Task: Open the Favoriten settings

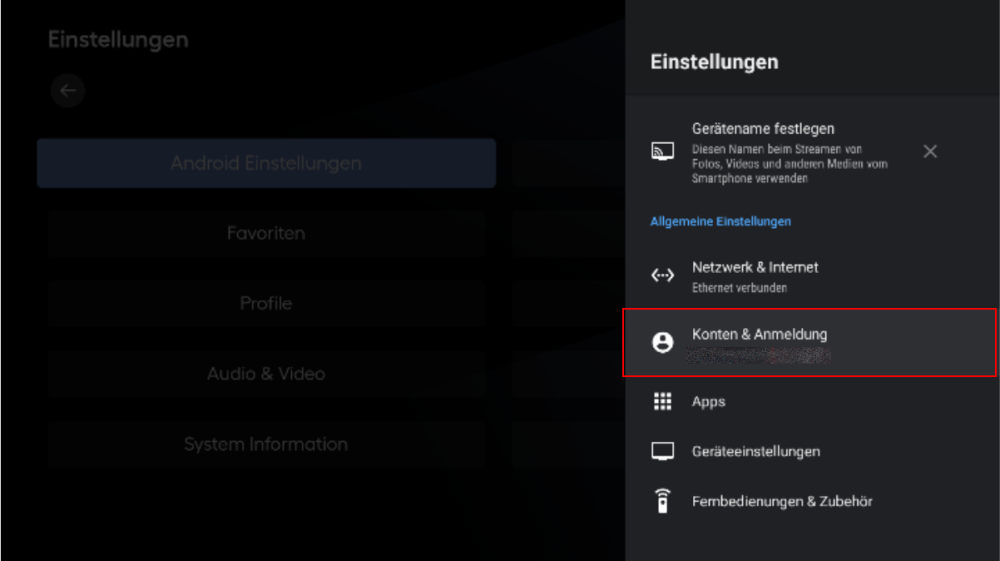Action: pos(266,233)
